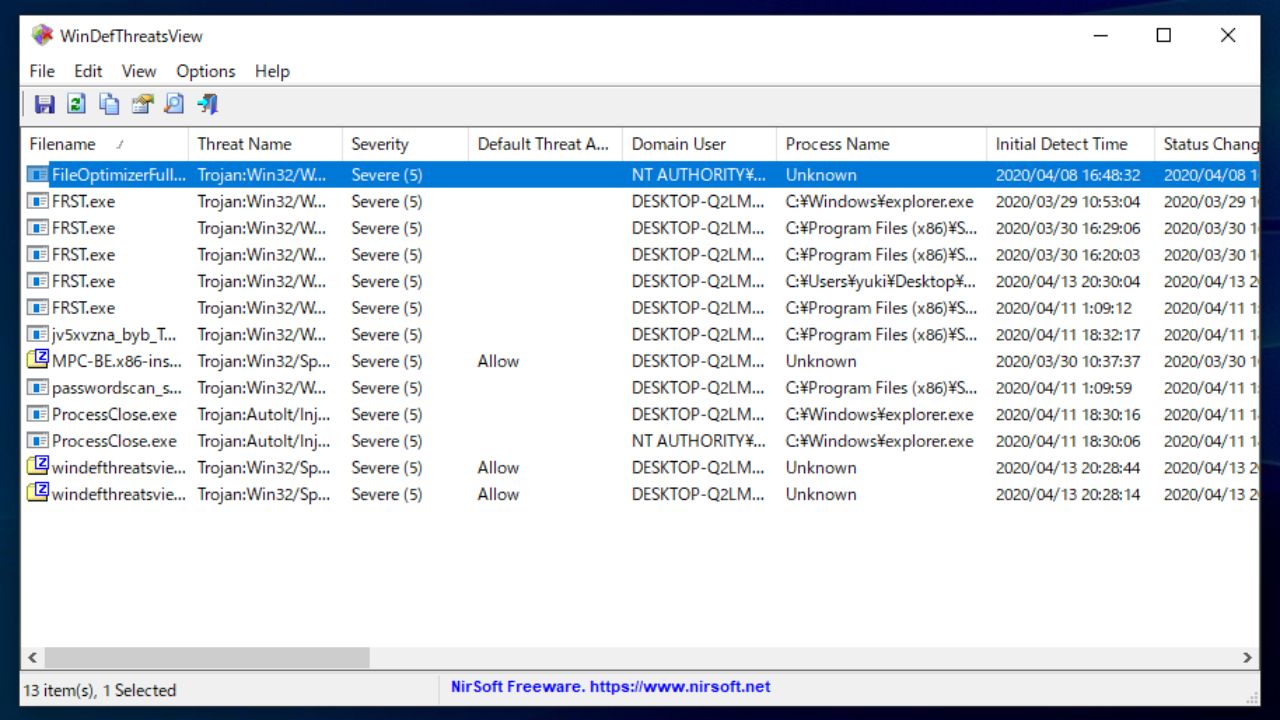Select the FileOptimizerFull... filename
The image size is (1280, 720).
coord(119,175)
